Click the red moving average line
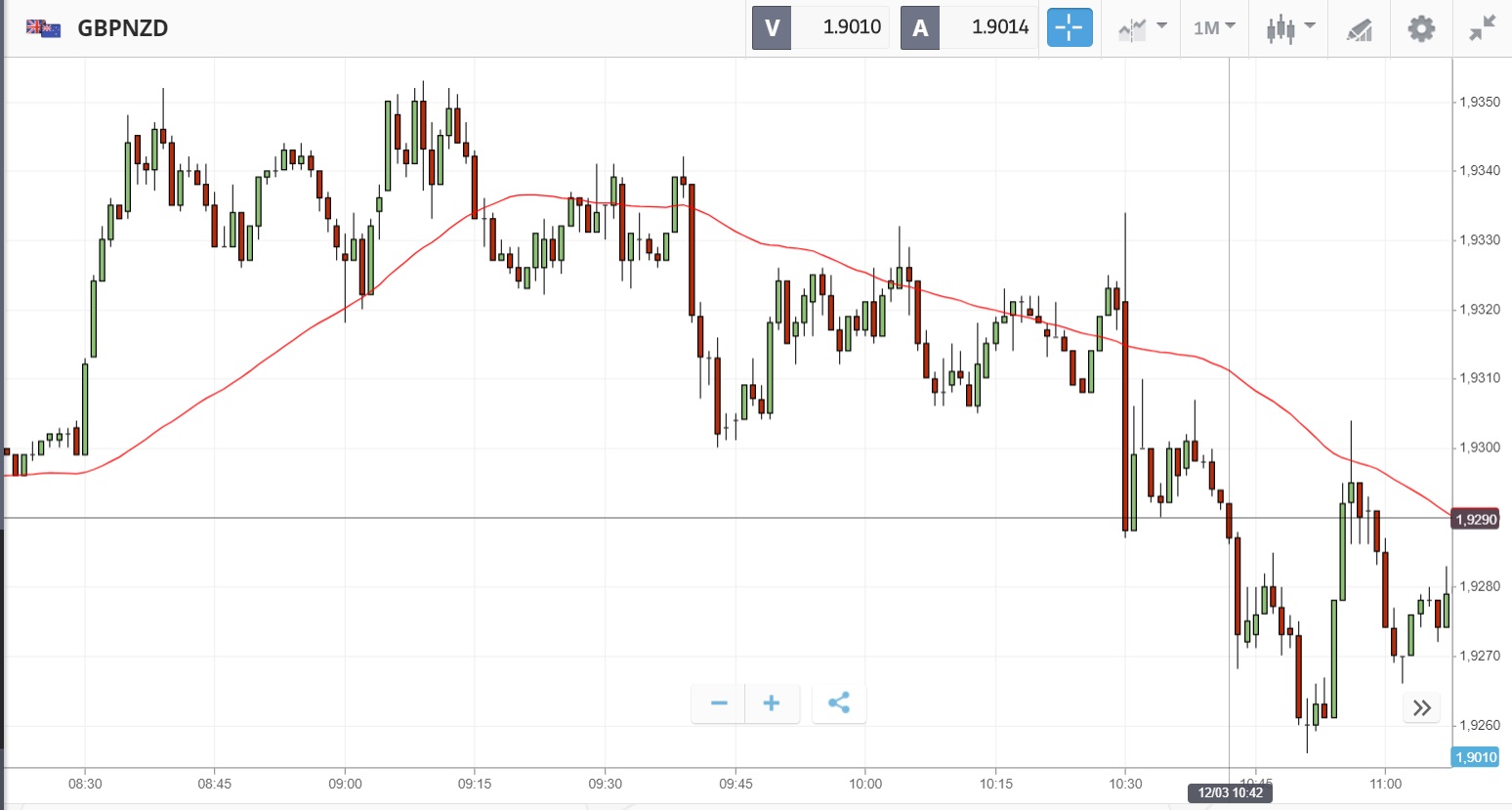This screenshot has width=1512, height=810. point(781,244)
